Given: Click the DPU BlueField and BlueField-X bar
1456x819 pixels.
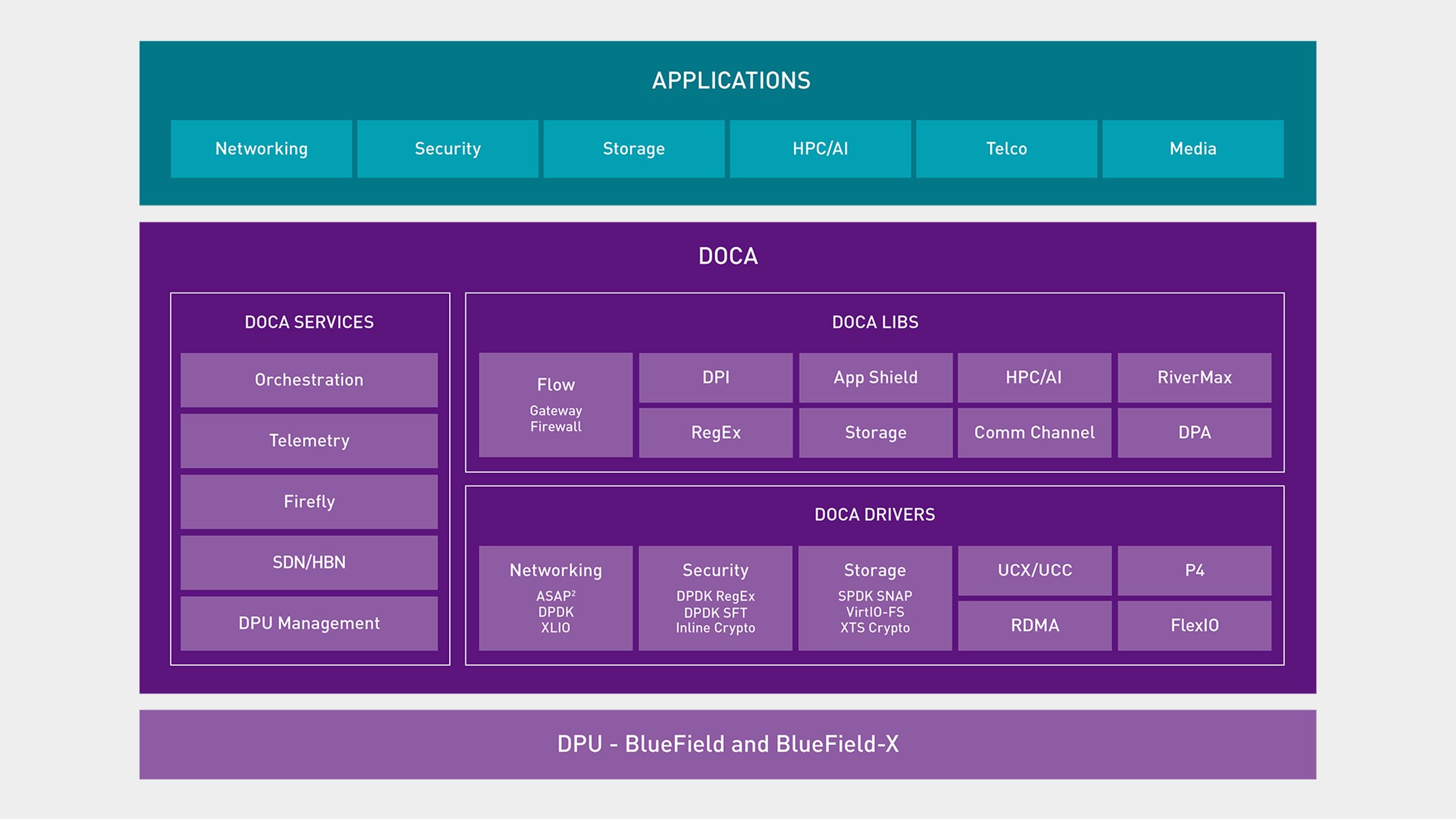Looking at the screenshot, I should pos(728,744).
